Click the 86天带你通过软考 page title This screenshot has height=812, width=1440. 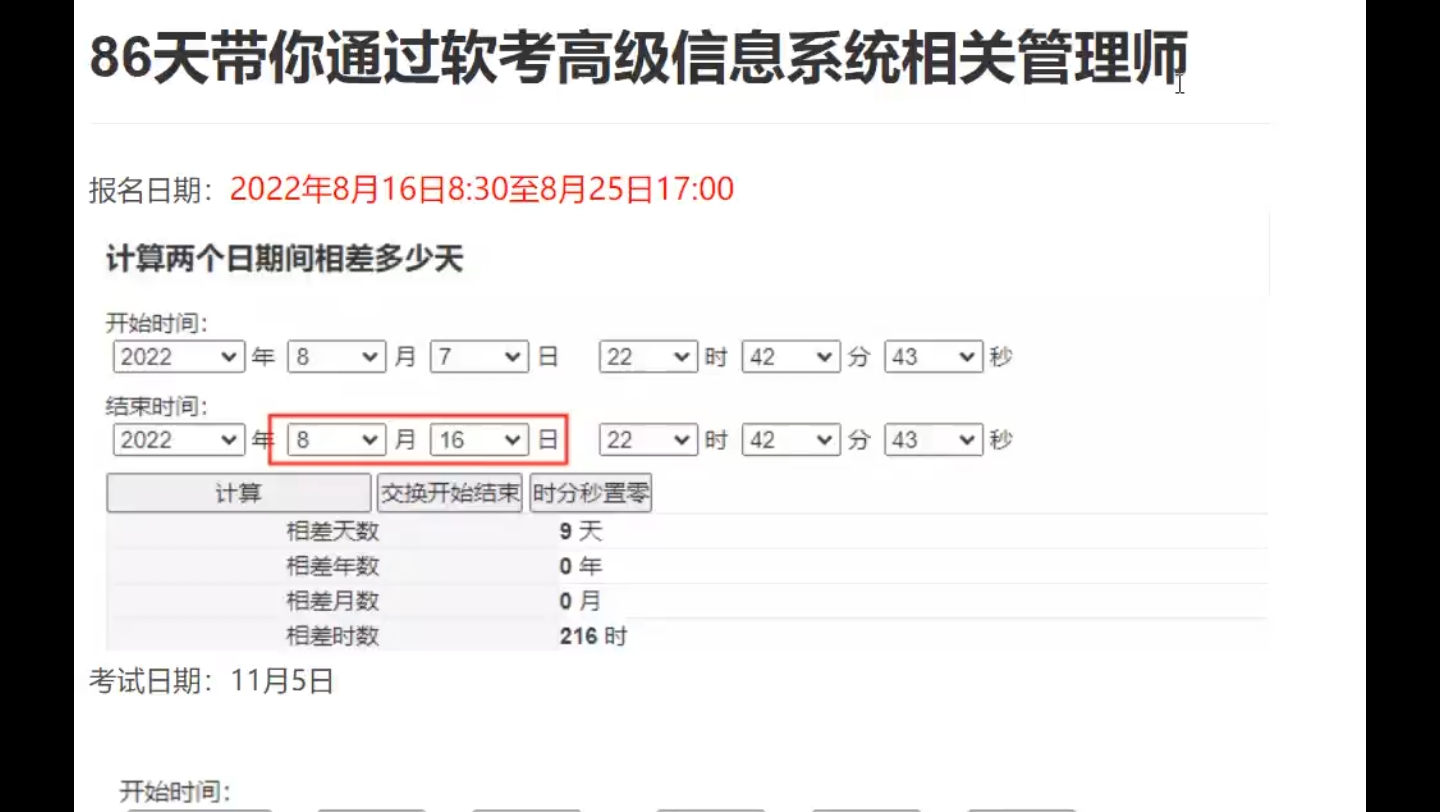pos(637,58)
